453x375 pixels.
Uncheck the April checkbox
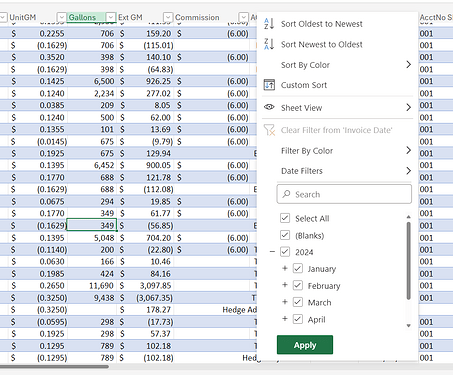pos(298,319)
